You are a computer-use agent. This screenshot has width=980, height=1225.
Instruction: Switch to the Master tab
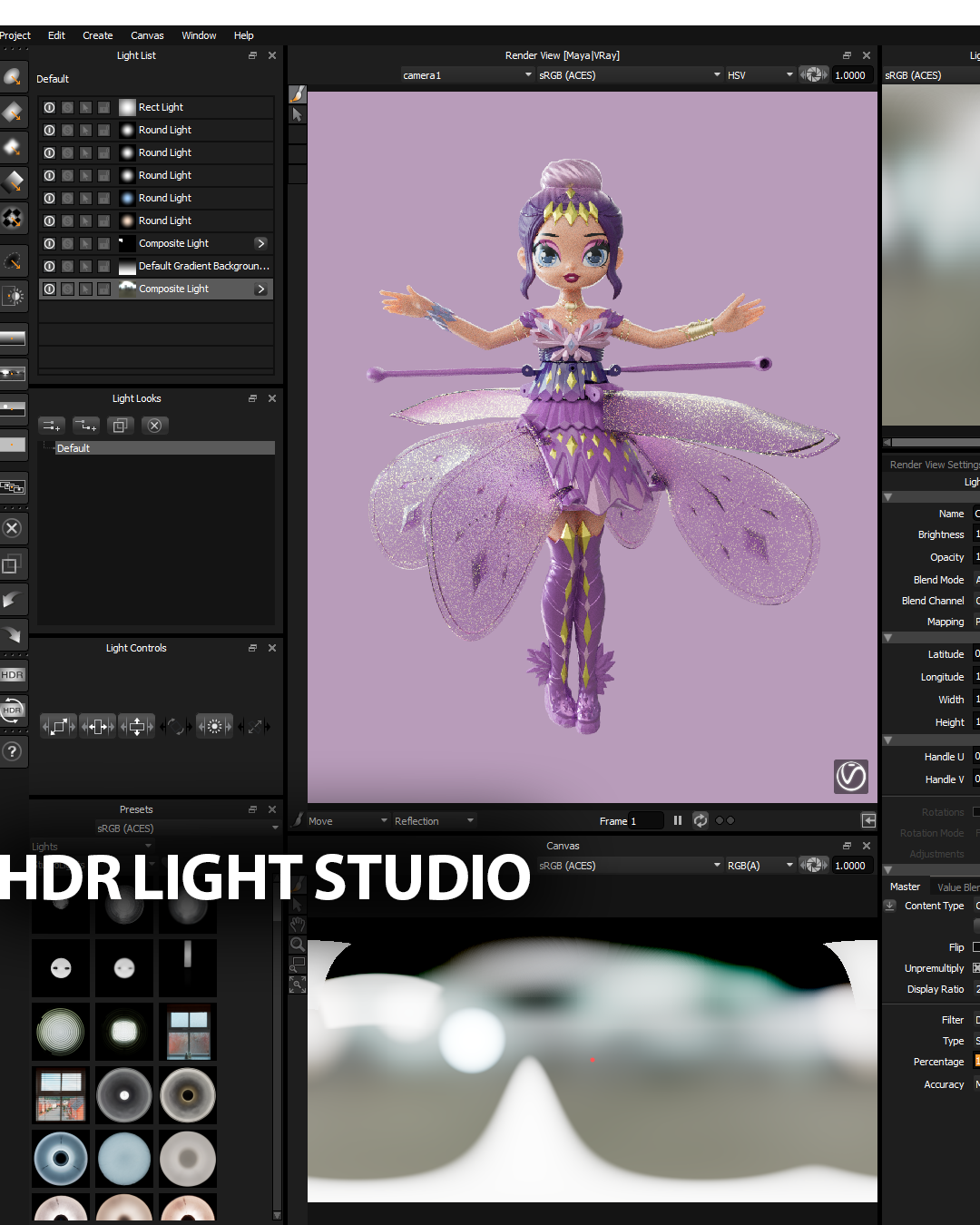(x=905, y=887)
